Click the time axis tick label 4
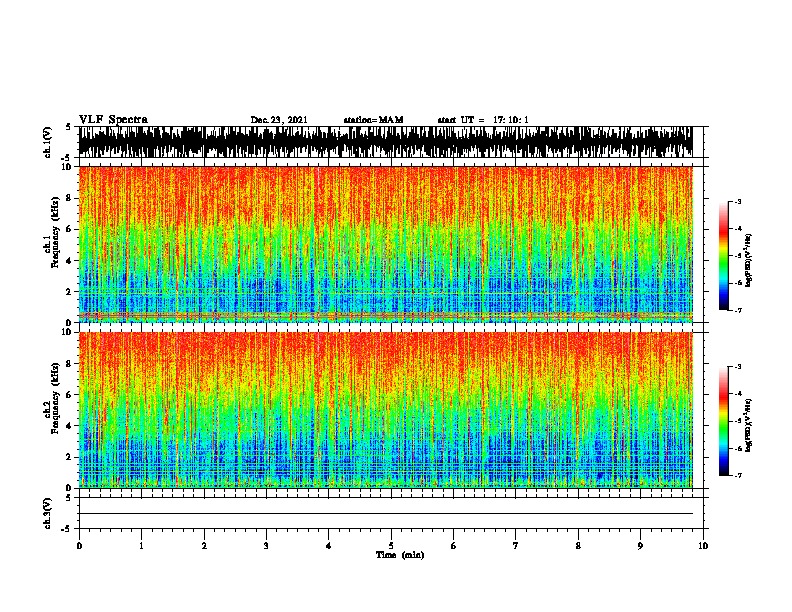This screenshot has width=792, height=612. [x=329, y=546]
